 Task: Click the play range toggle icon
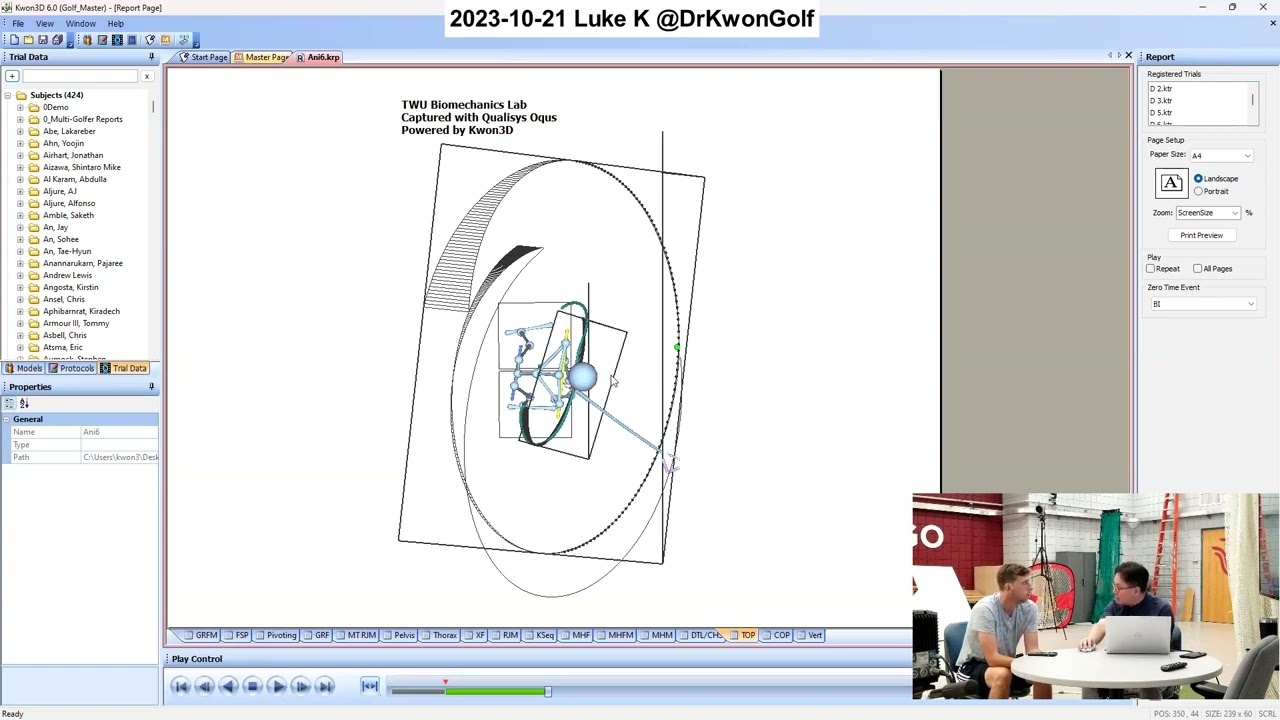point(370,686)
